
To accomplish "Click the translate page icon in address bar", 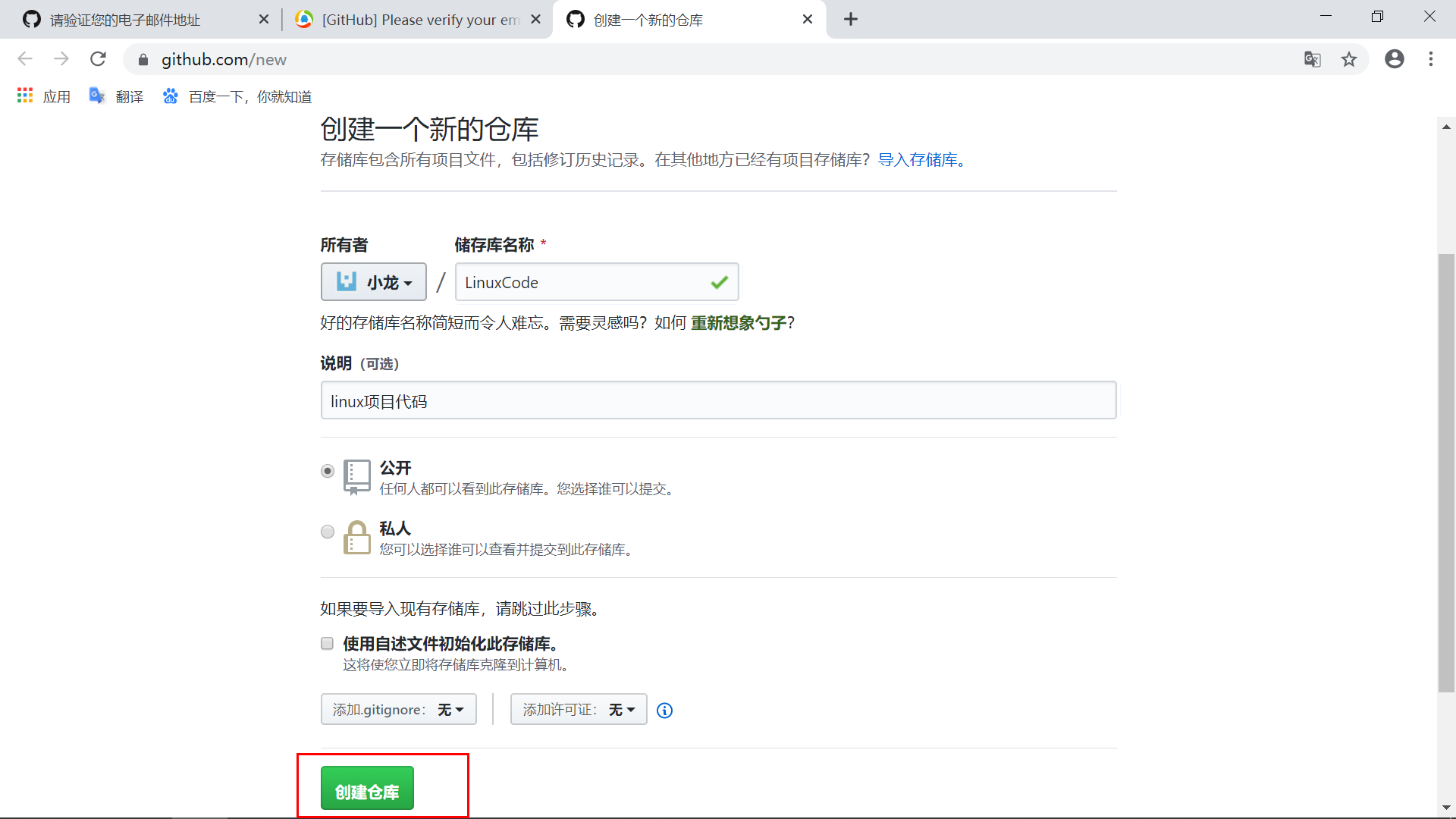I will 1312,59.
